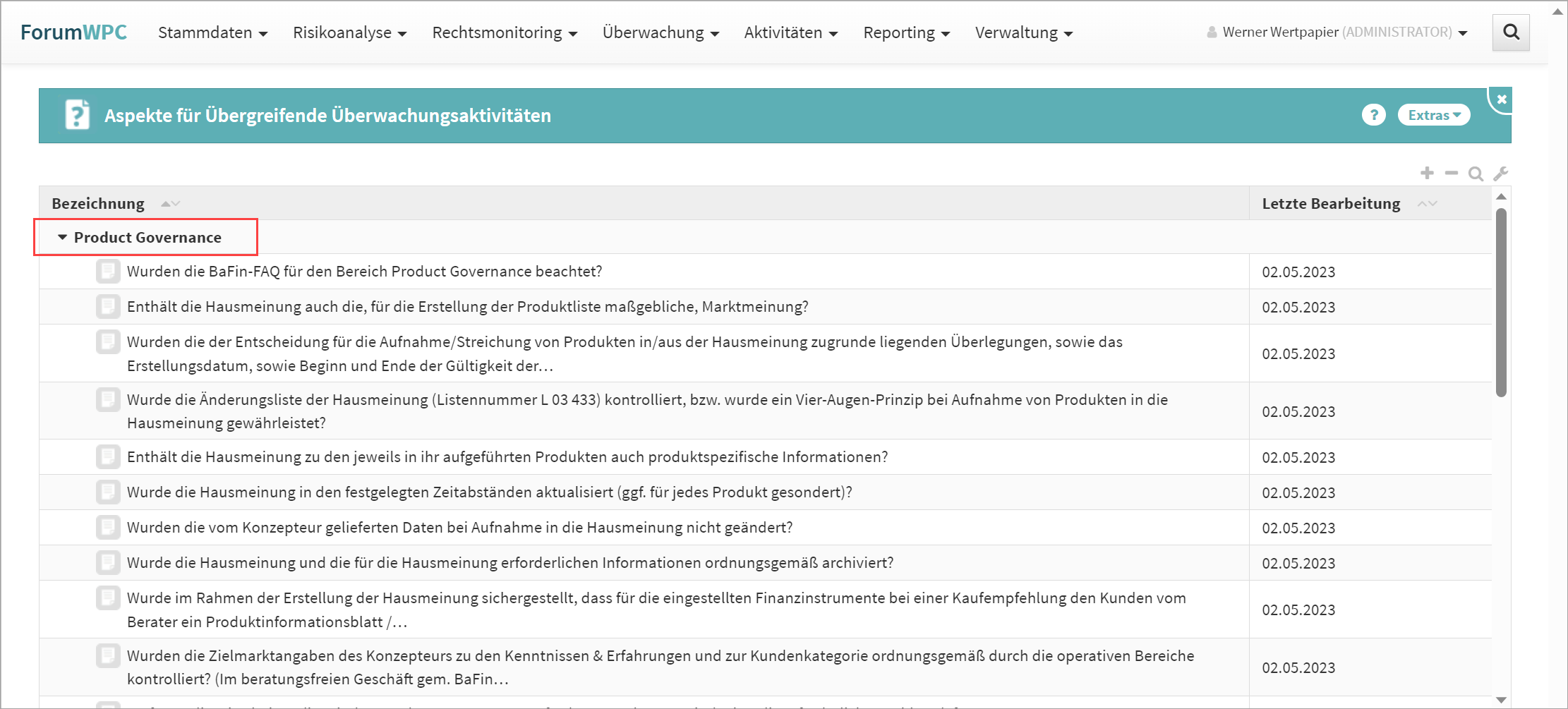
Task: Select 'Wurden die Zielmarktangaben des Konzepteurs' text
Action: tap(661, 667)
